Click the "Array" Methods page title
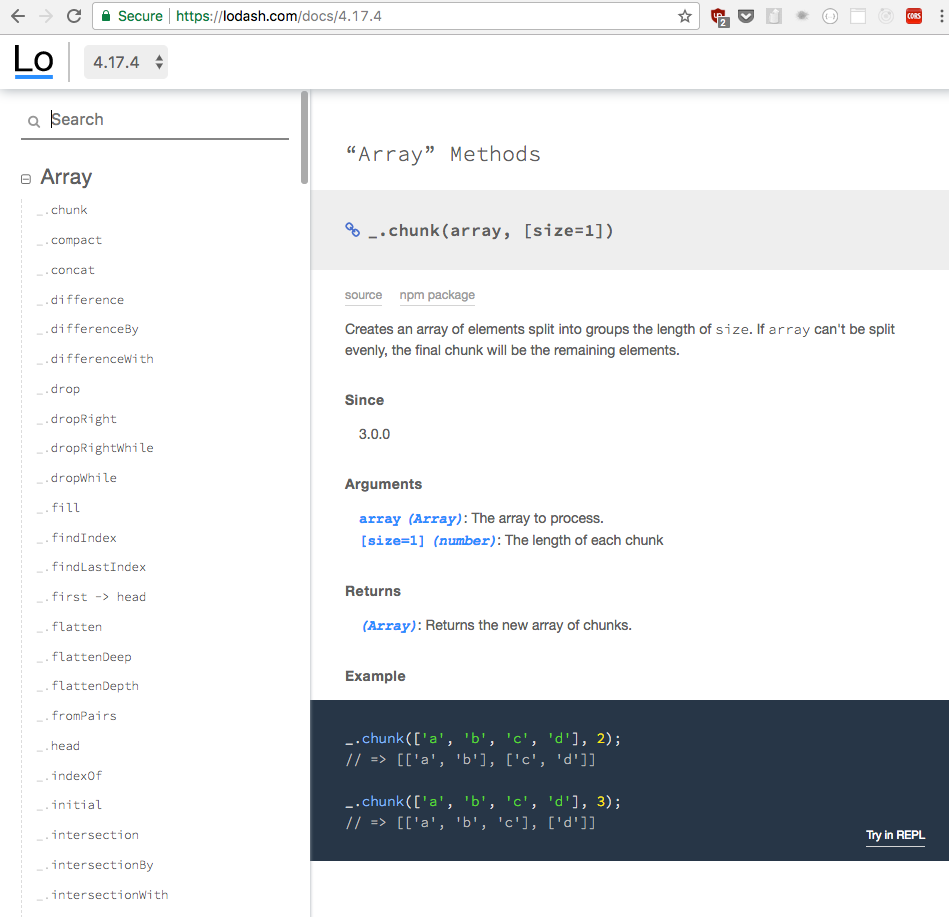The image size is (949, 917). coord(442,154)
